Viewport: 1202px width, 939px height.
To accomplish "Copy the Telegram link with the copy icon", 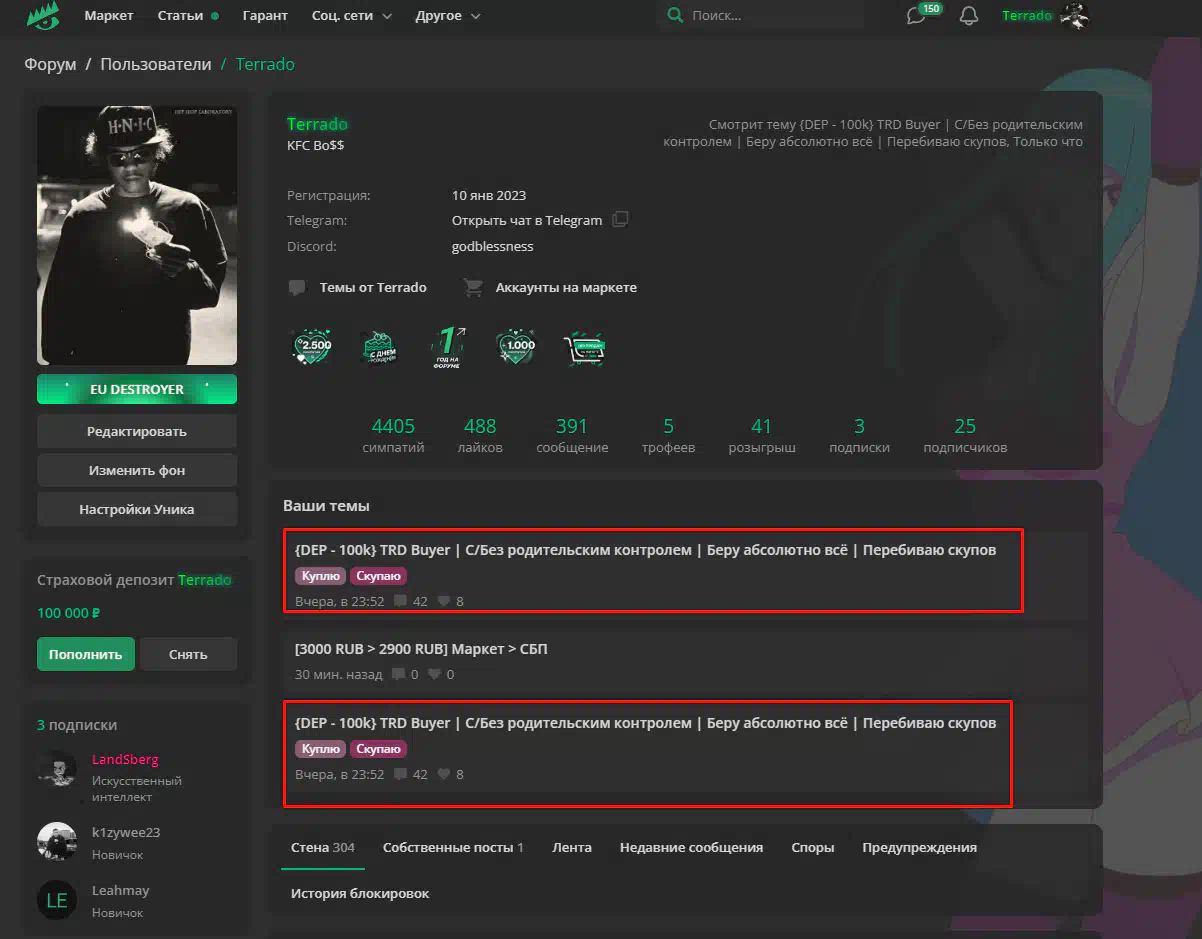I will coord(621,219).
